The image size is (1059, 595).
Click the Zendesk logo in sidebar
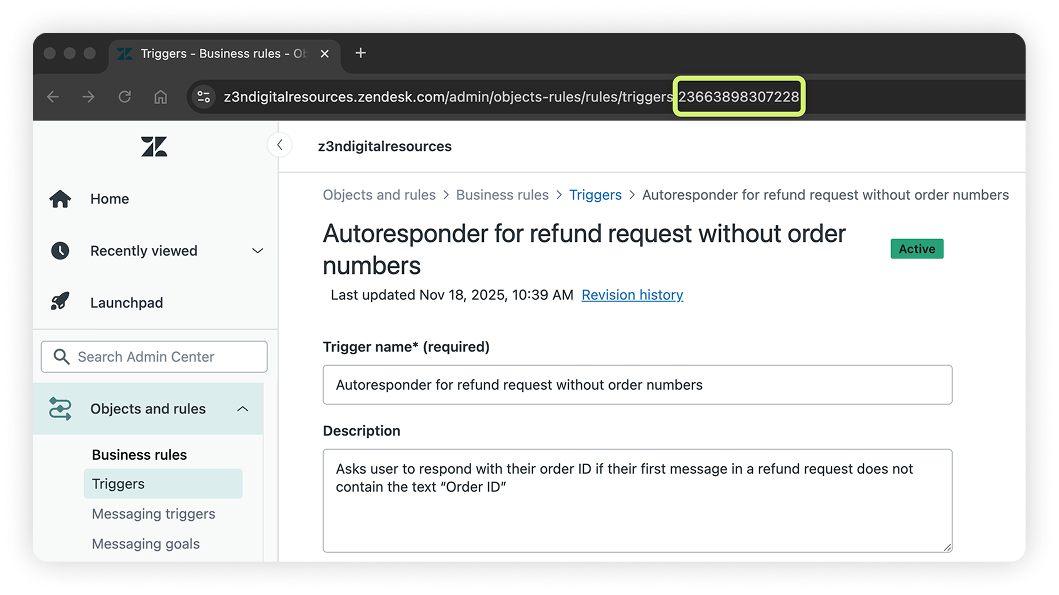coord(154,147)
